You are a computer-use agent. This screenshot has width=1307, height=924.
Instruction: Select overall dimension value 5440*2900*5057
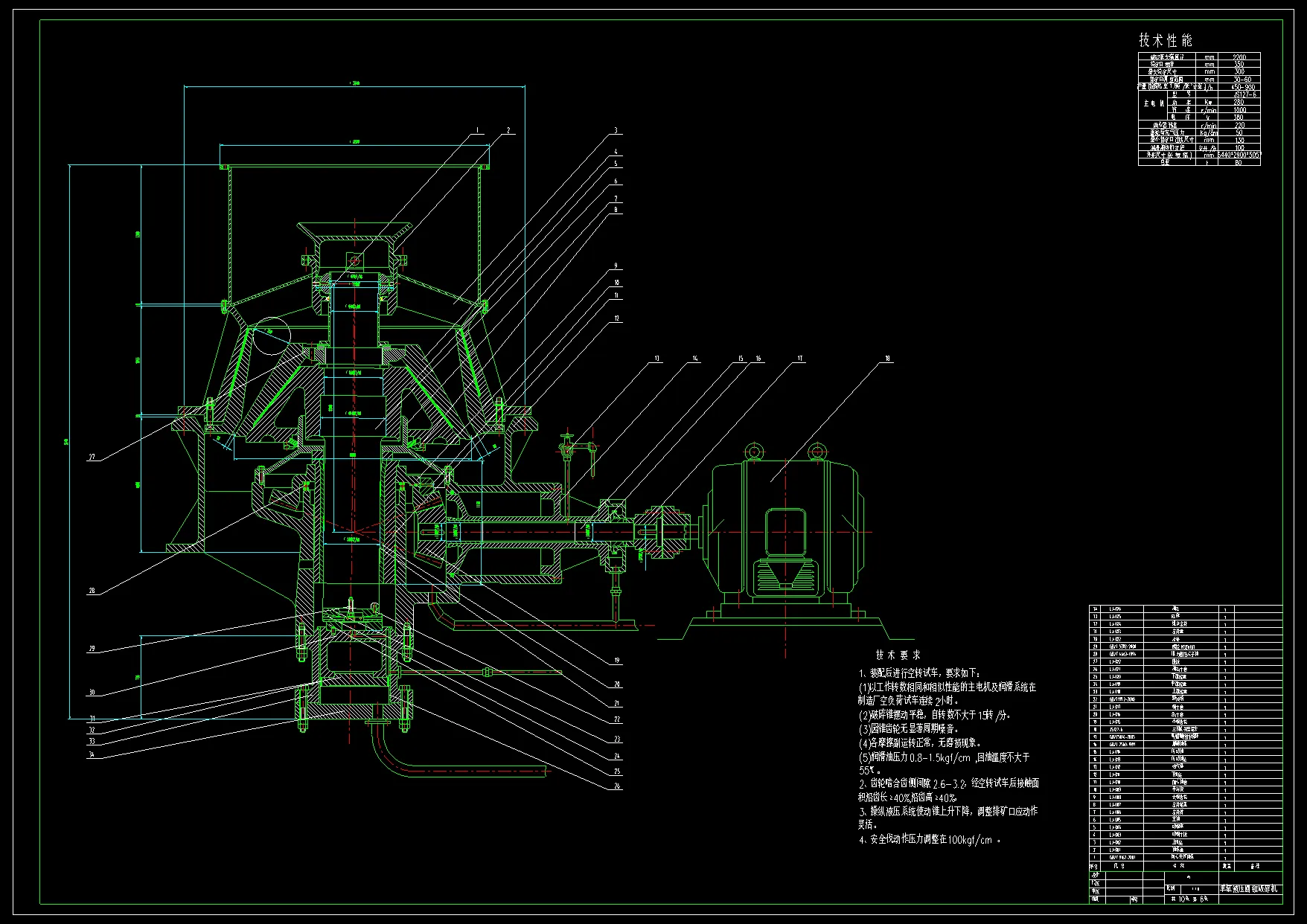click(1239, 155)
